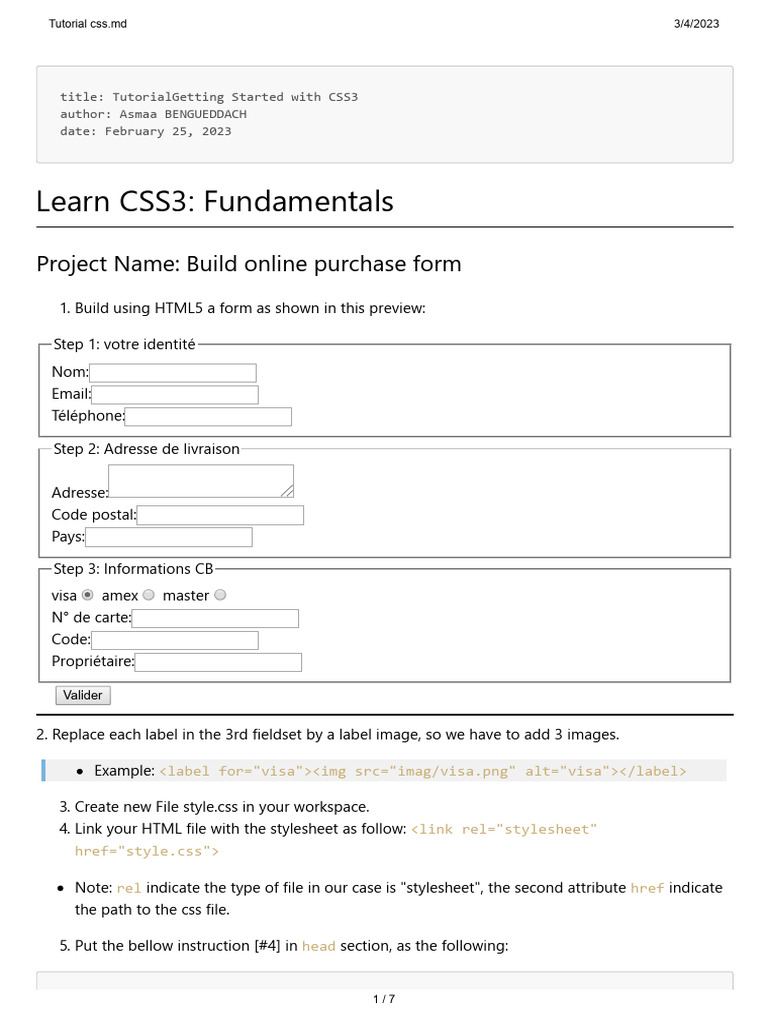This screenshot has height=1024, width=768.
Task: Click the Pays input field
Action: coord(168,537)
